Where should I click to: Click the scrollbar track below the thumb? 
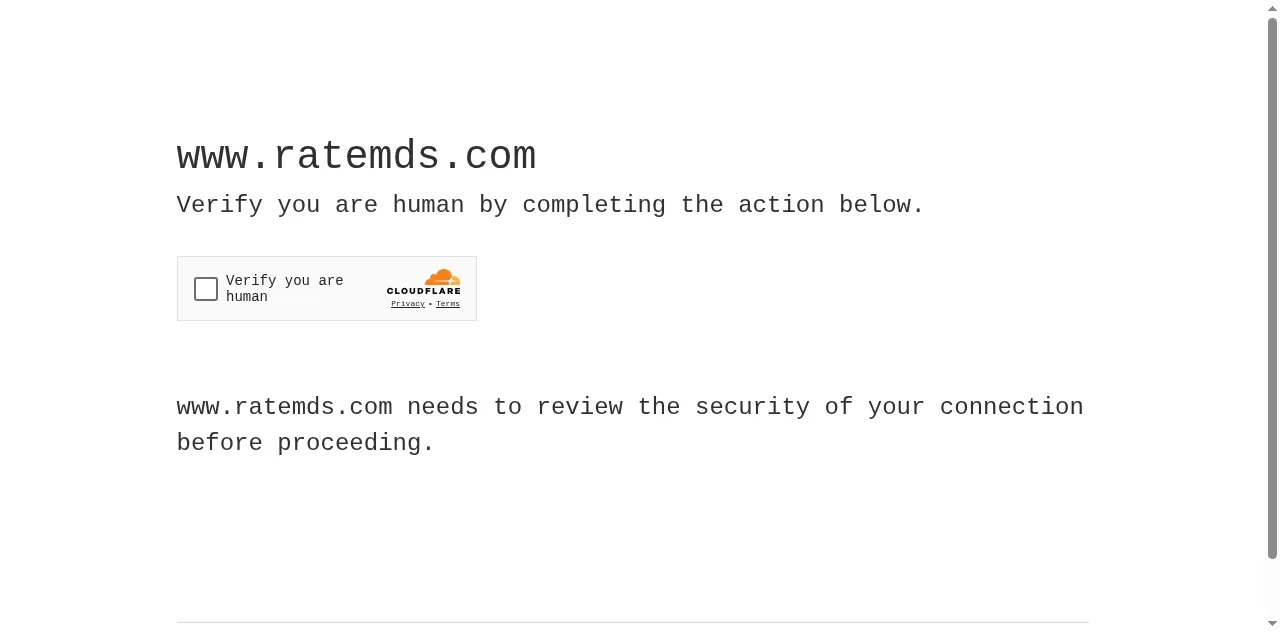pyautogui.click(x=1273, y=588)
